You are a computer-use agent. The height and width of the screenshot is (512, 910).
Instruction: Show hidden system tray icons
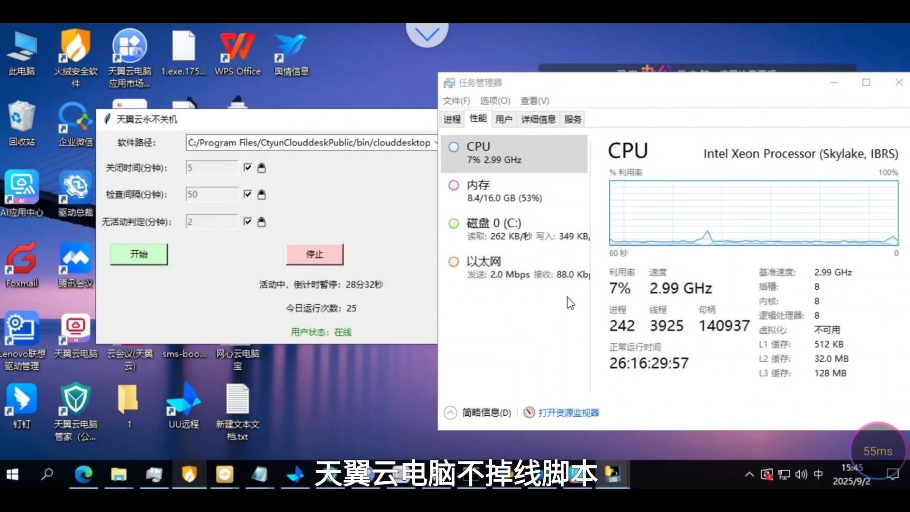(x=749, y=475)
